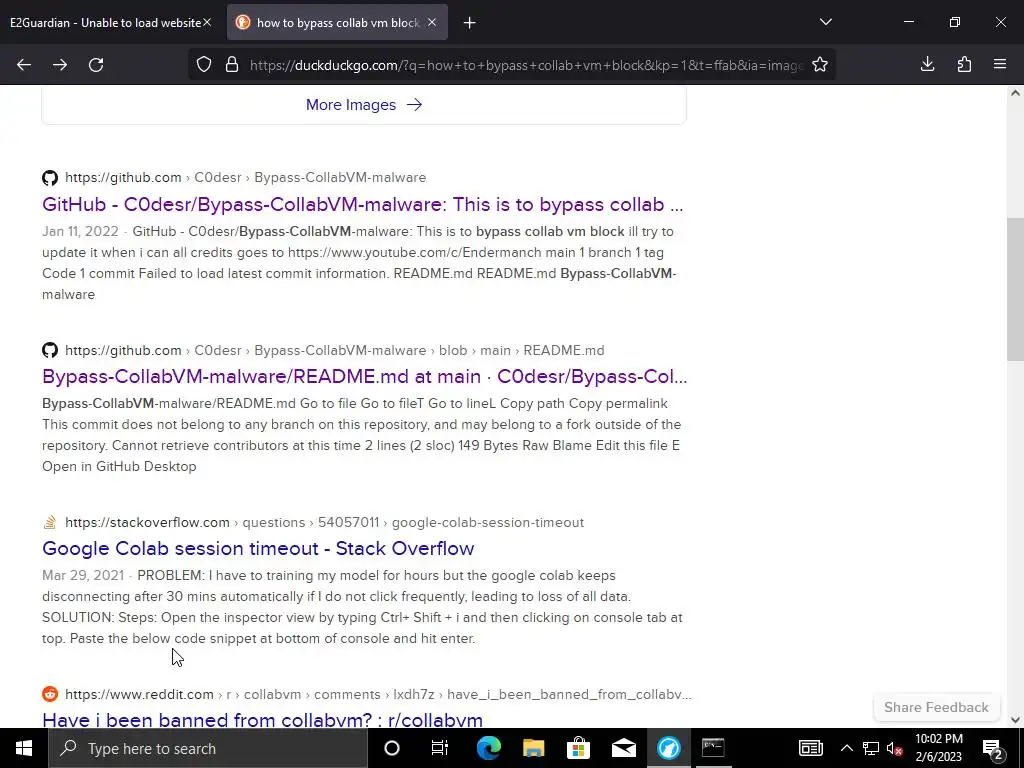Click the github.com › C0desr › Bypass-CollabVM-malware URL
This screenshot has height=768, width=1024.
pyautogui.click(x=246, y=178)
